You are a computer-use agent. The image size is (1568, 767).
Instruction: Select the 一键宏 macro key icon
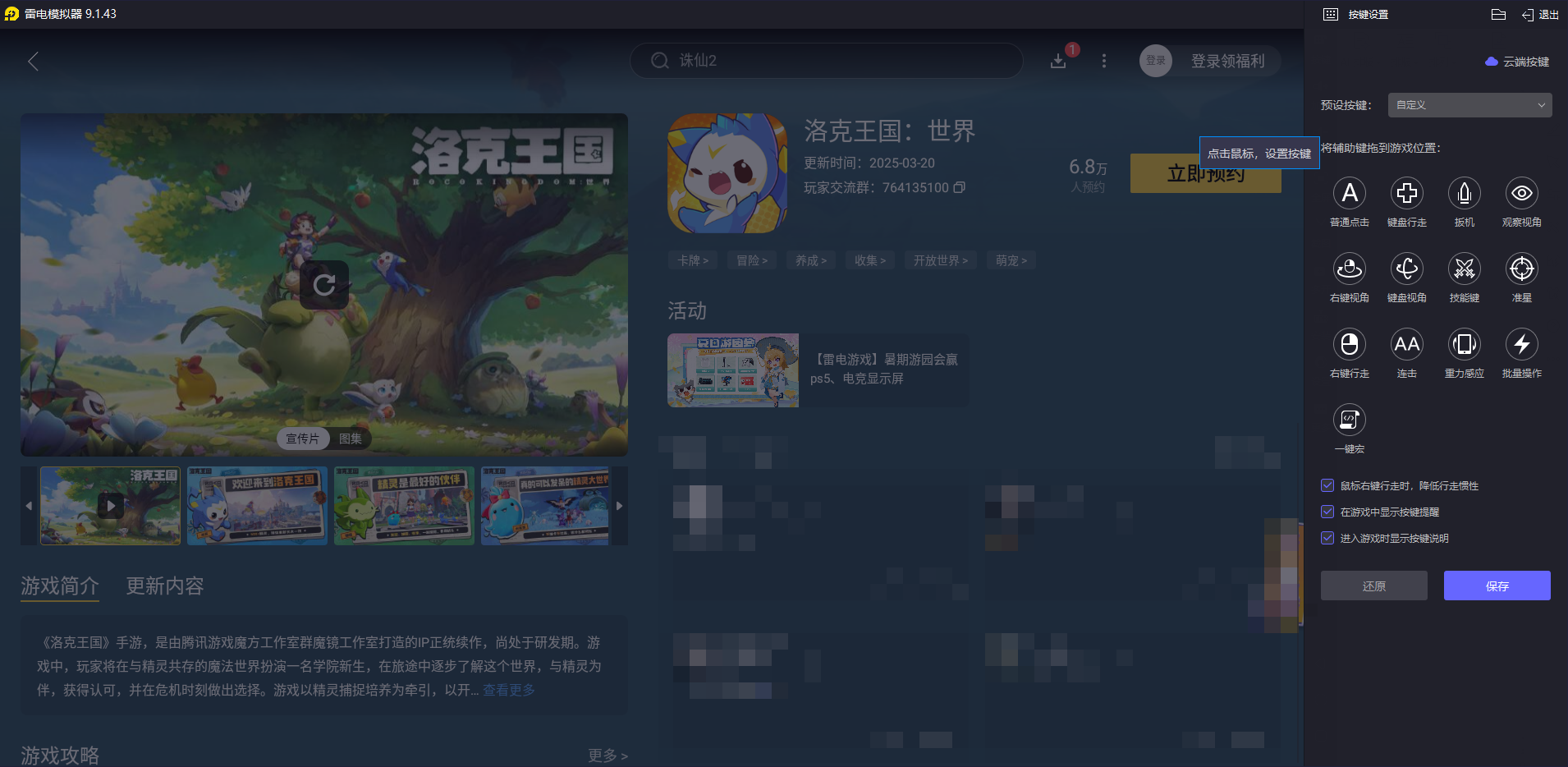point(1350,420)
